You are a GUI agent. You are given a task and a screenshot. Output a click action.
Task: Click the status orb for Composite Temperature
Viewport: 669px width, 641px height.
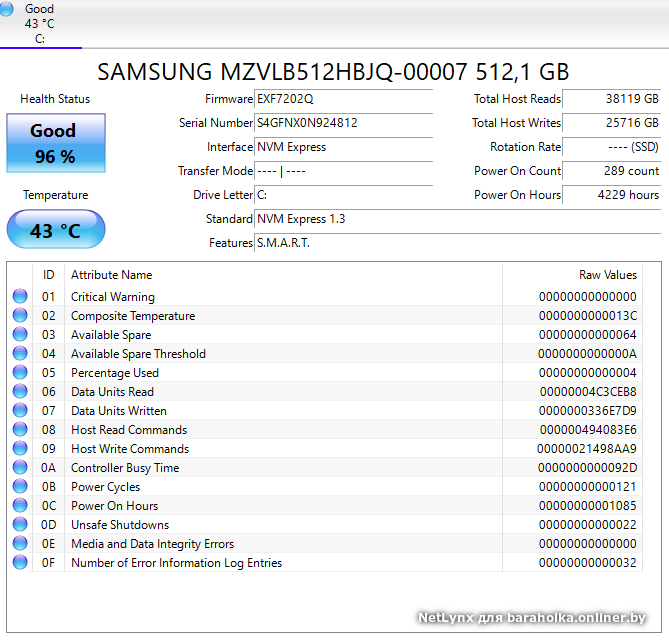coord(20,315)
